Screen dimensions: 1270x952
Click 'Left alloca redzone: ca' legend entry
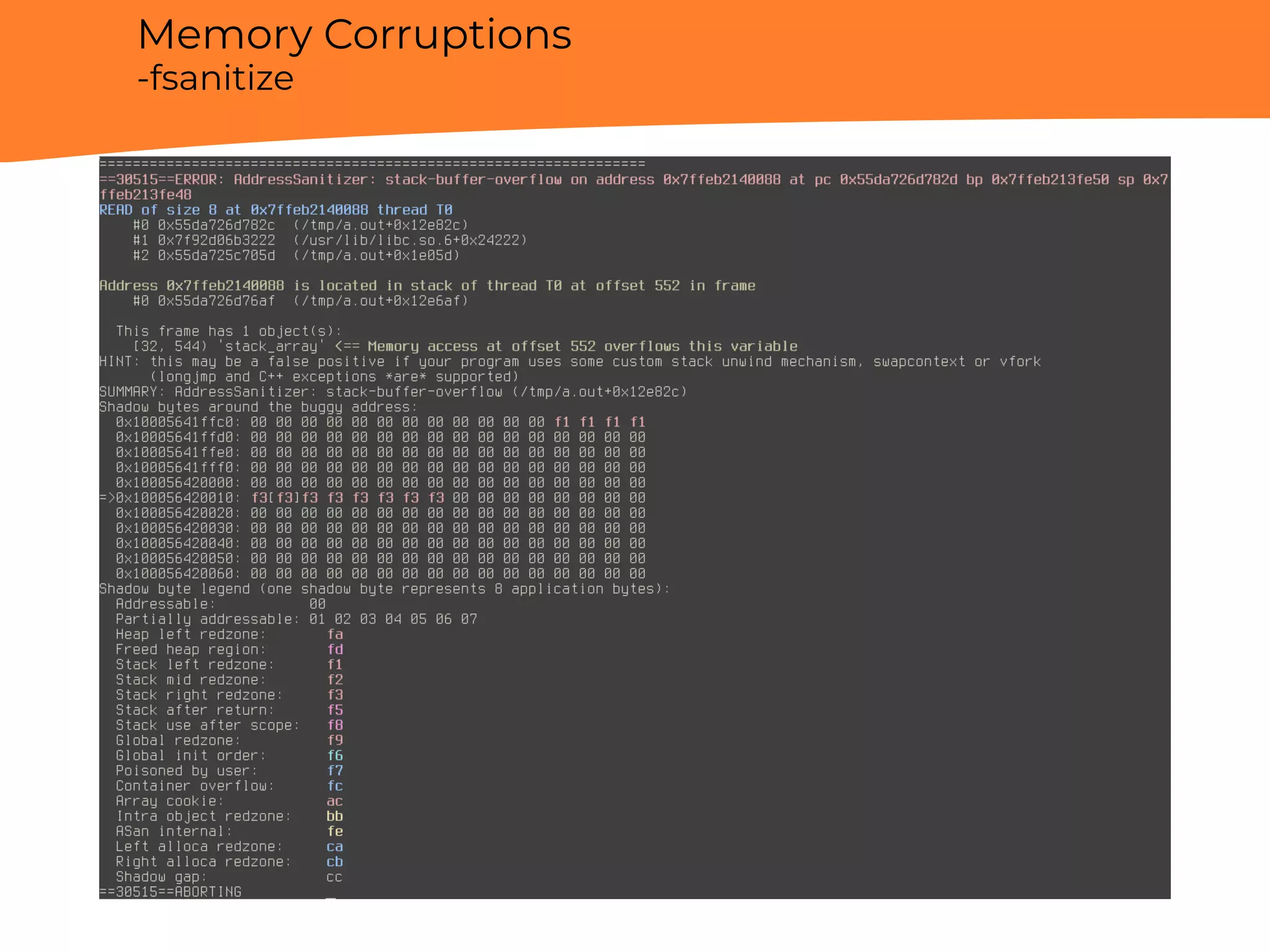pos(229,847)
